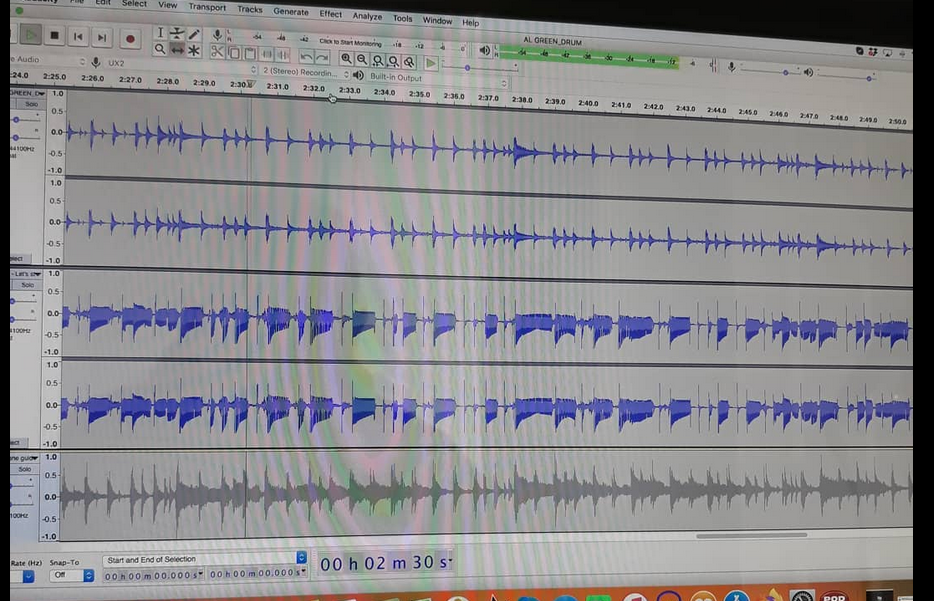
Task: Click the Paste clipboard icon
Action: pyautogui.click(x=250, y=54)
